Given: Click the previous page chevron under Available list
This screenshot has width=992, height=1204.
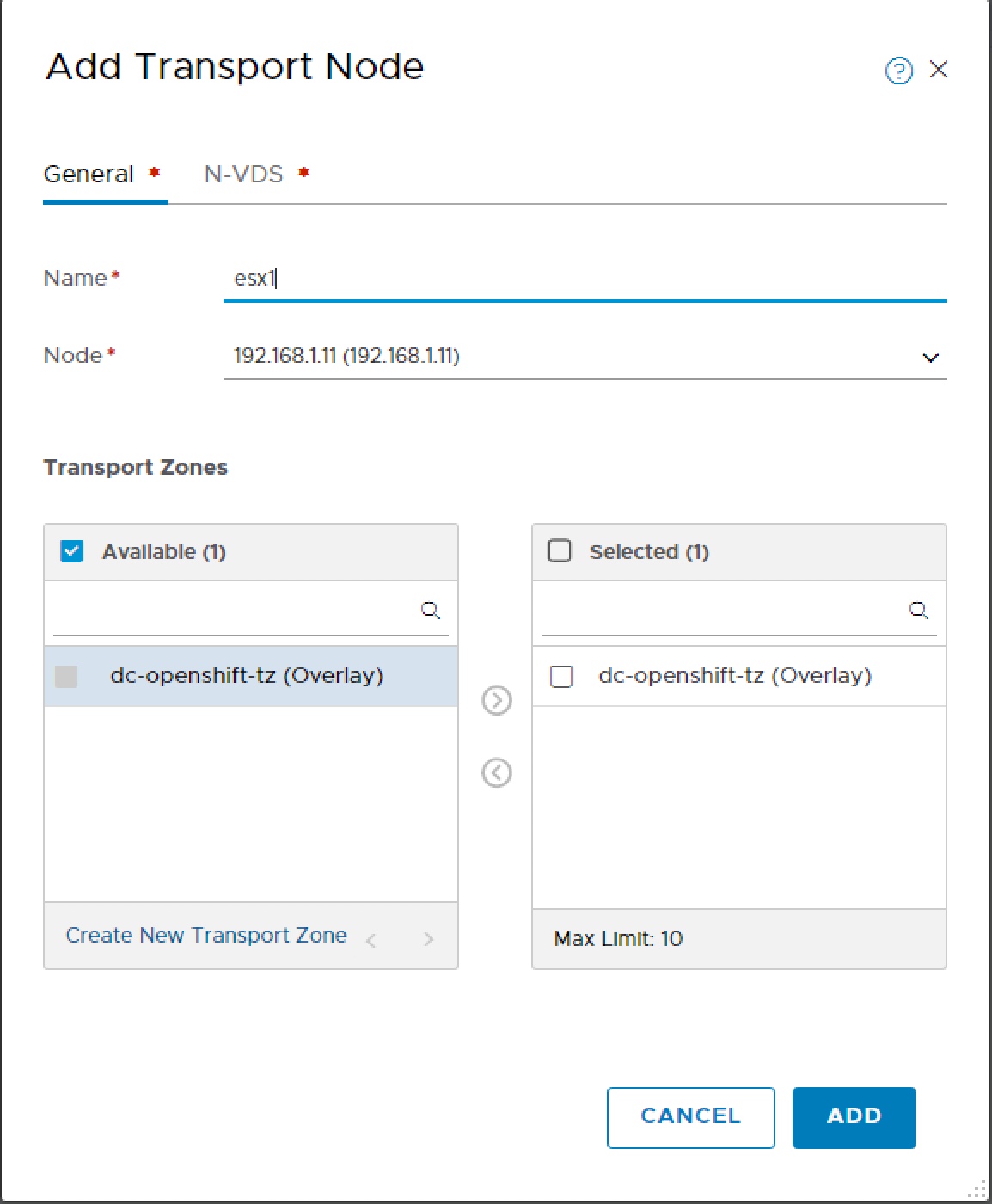Looking at the screenshot, I should click(x=371, y=940).
